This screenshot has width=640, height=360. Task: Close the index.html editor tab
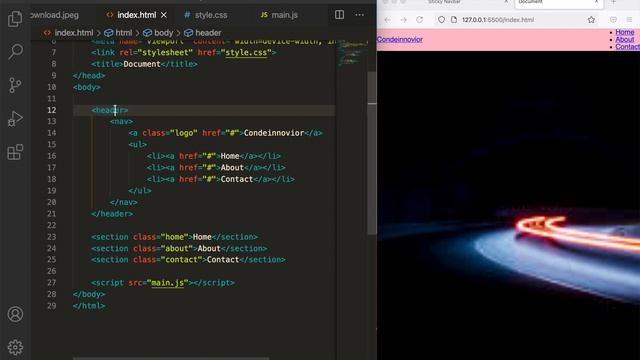[x=164, y=15]
